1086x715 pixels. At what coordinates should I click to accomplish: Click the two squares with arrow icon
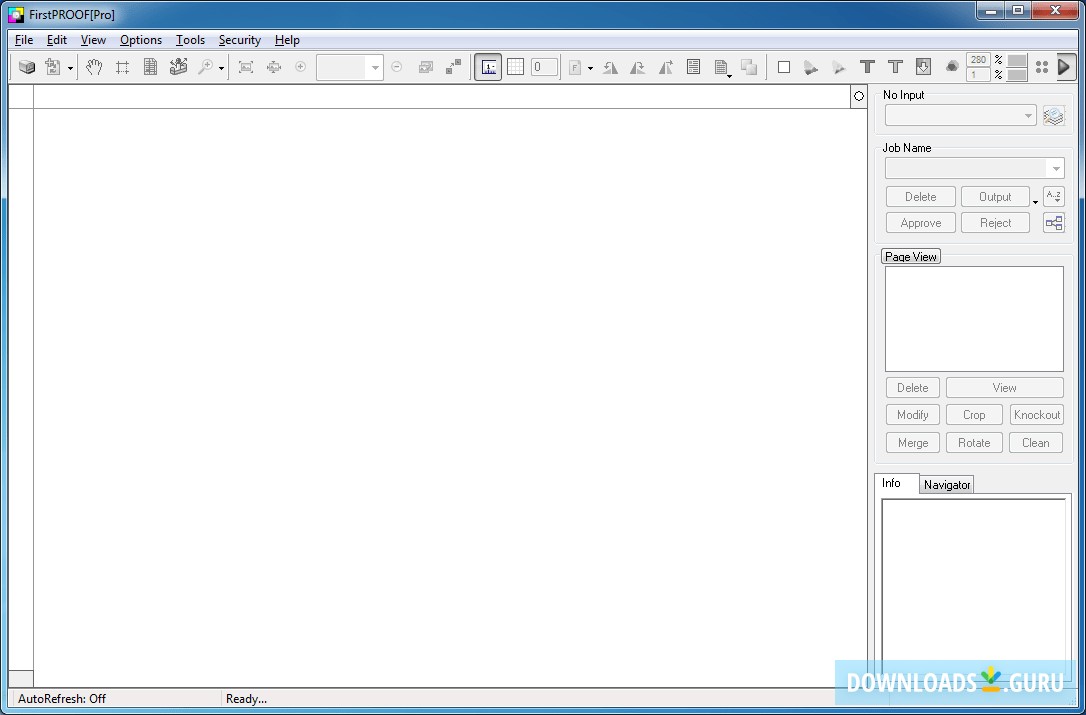pos(454,67)
